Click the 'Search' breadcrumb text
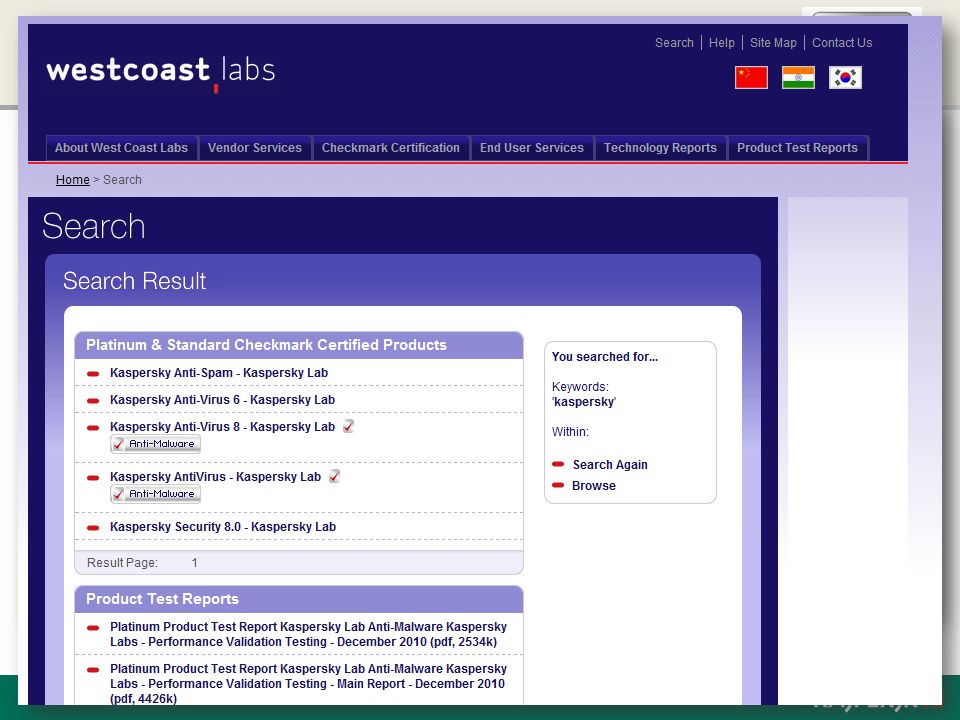This screenshot has width=960, height=720. pos(122,180)
